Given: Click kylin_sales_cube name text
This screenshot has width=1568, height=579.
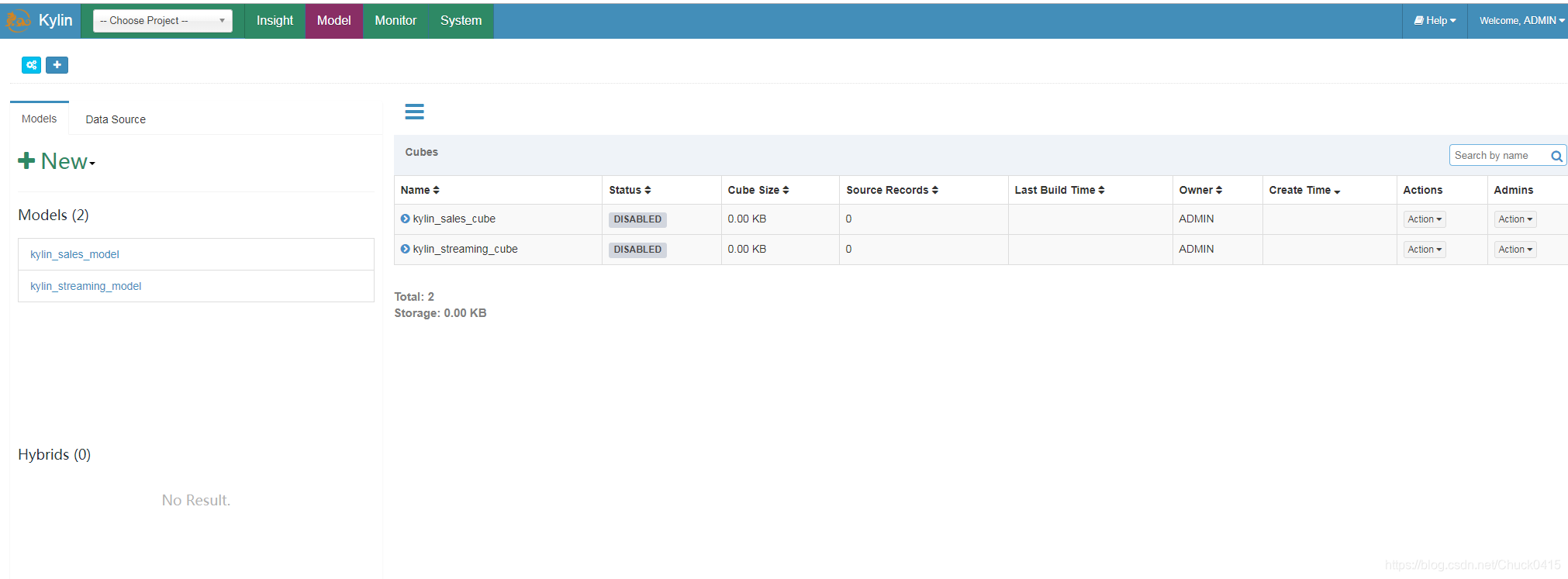Looking at the screenshot, I should (454, 219).
